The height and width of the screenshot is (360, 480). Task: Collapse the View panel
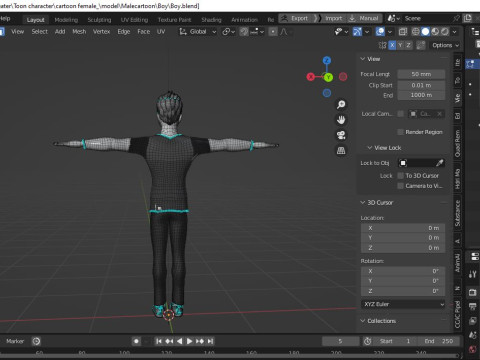[363, 59]
